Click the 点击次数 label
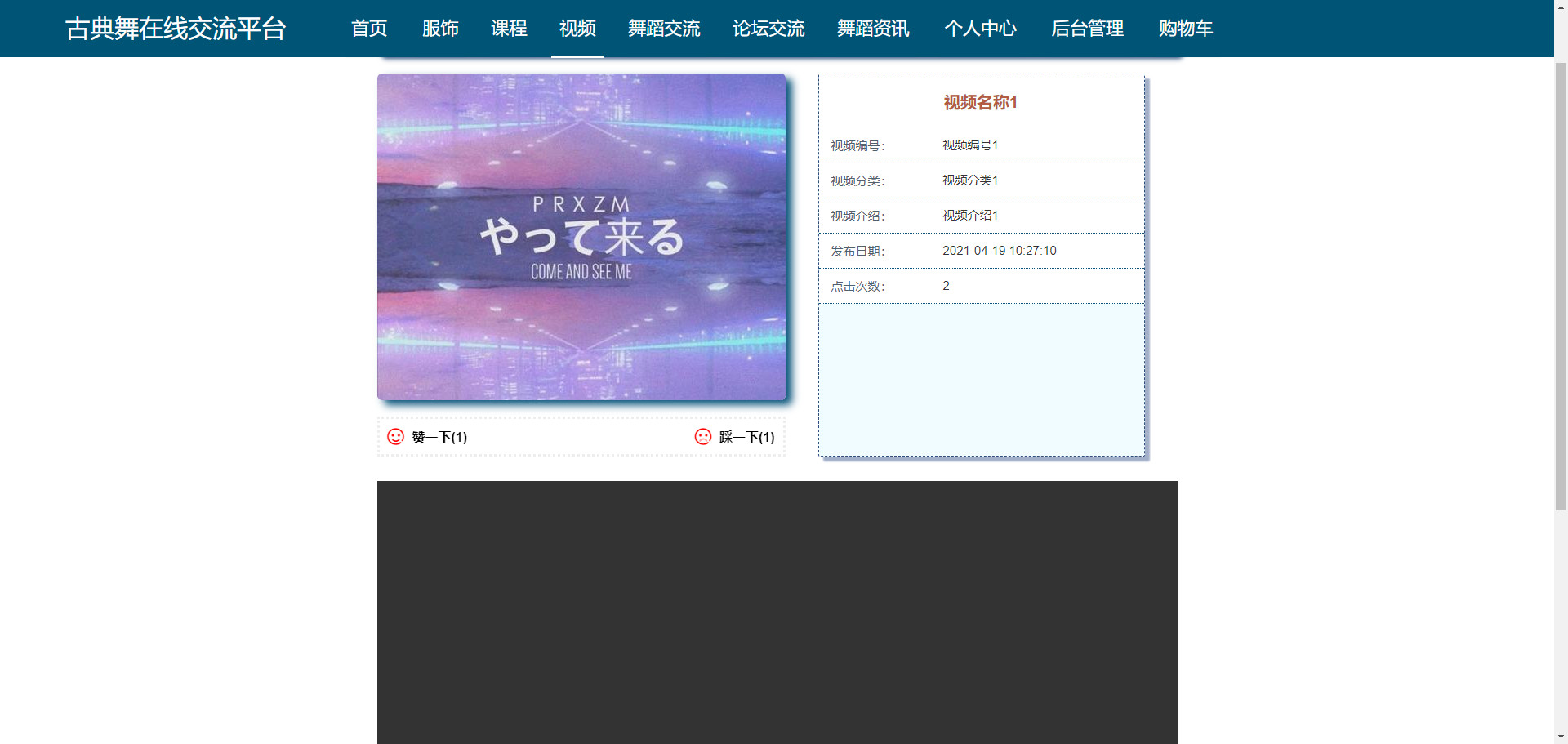 (x=857, y=287)
